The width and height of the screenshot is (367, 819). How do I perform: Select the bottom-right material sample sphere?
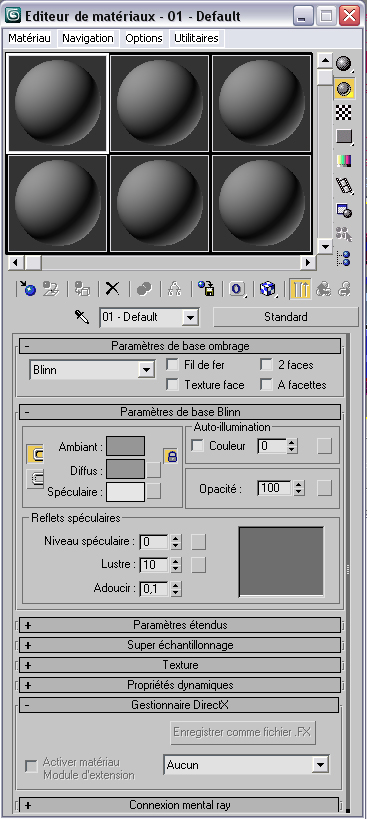pyautogui.click(x=262, y=204)
